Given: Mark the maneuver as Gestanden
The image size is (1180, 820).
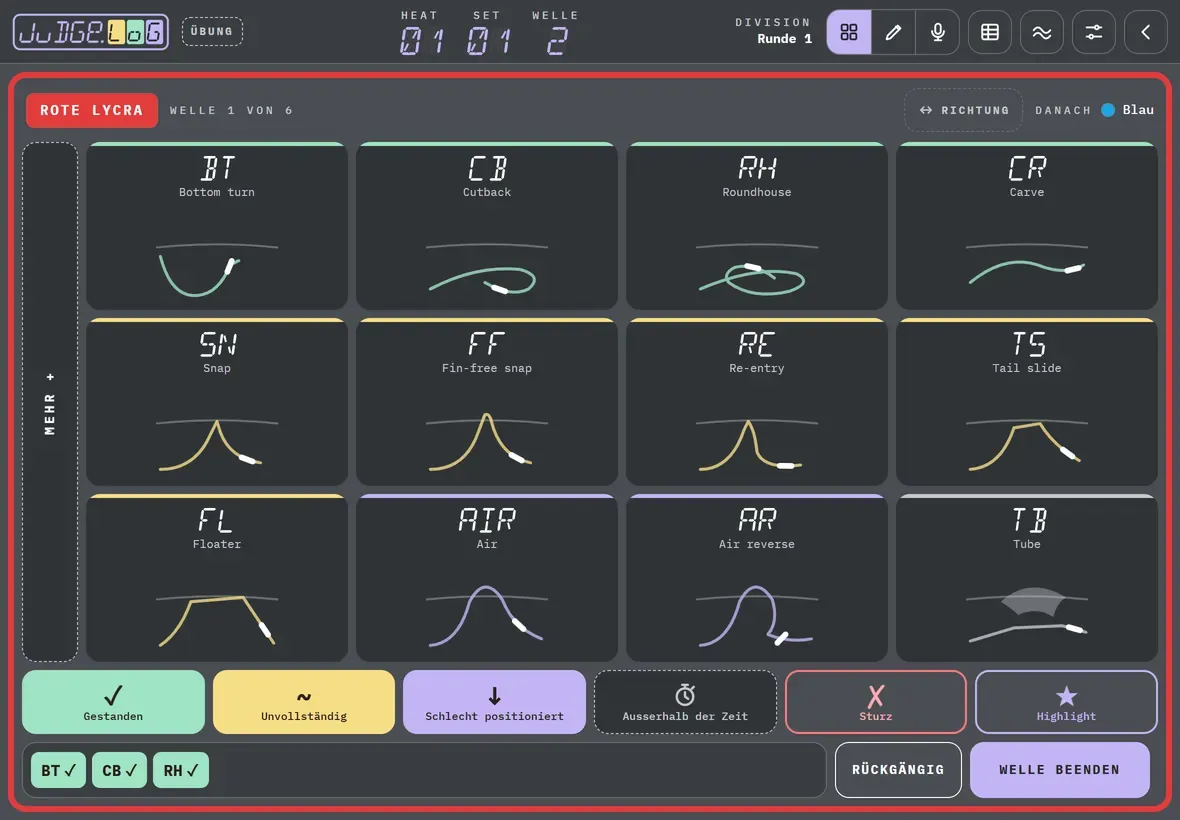Looking at the screenshot, I should [113, 702].
